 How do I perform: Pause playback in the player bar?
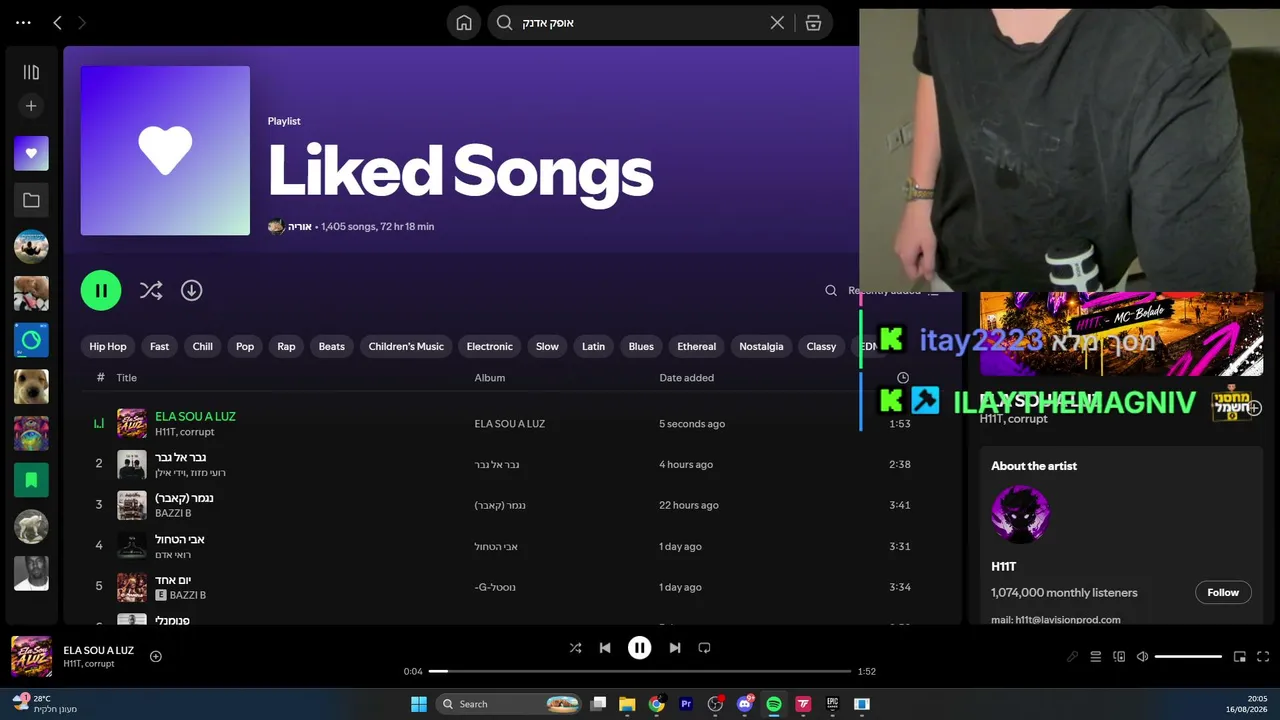click(640, 648)
